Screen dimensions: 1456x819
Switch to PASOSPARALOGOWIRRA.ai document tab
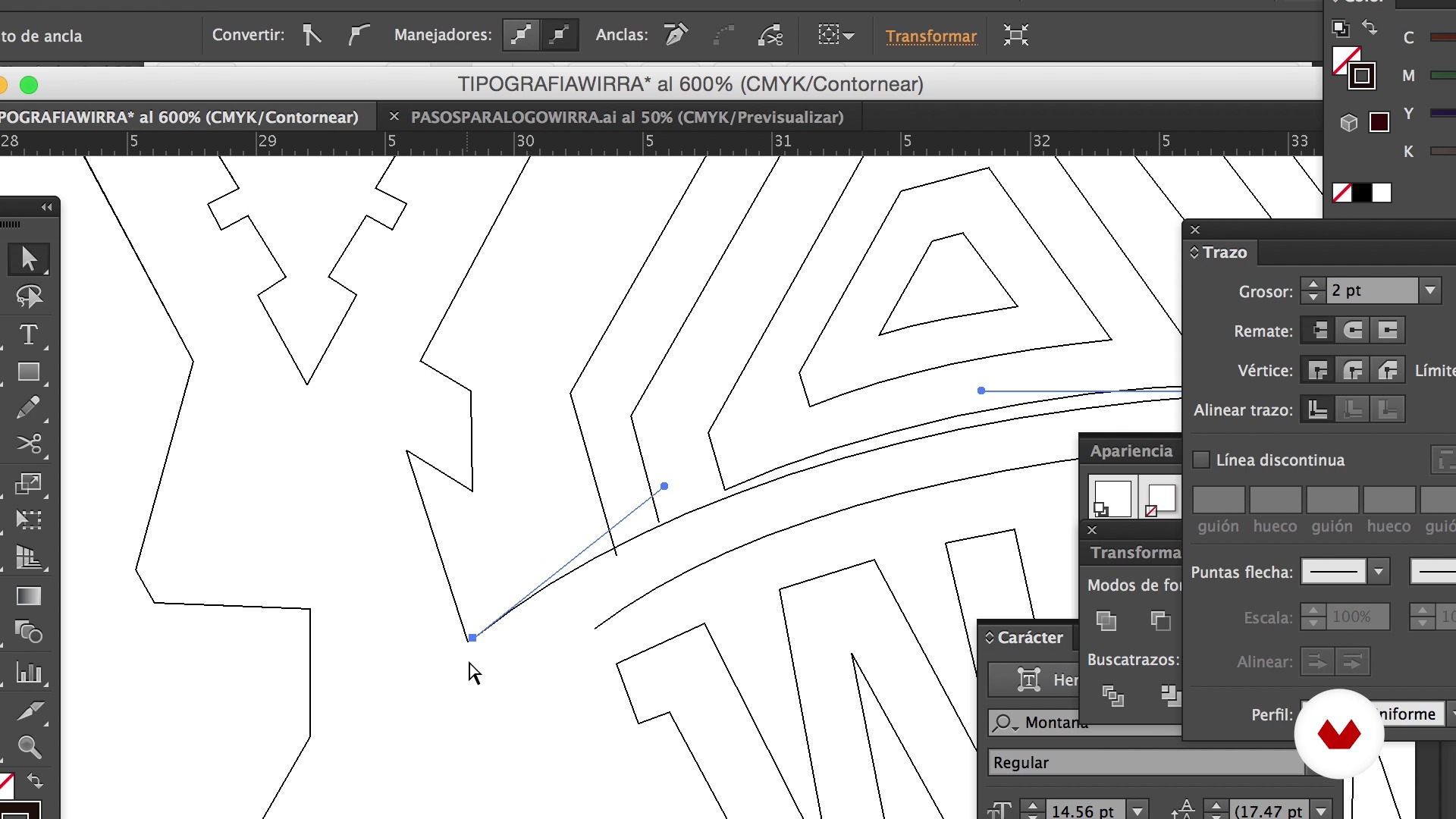coord(626,118)
